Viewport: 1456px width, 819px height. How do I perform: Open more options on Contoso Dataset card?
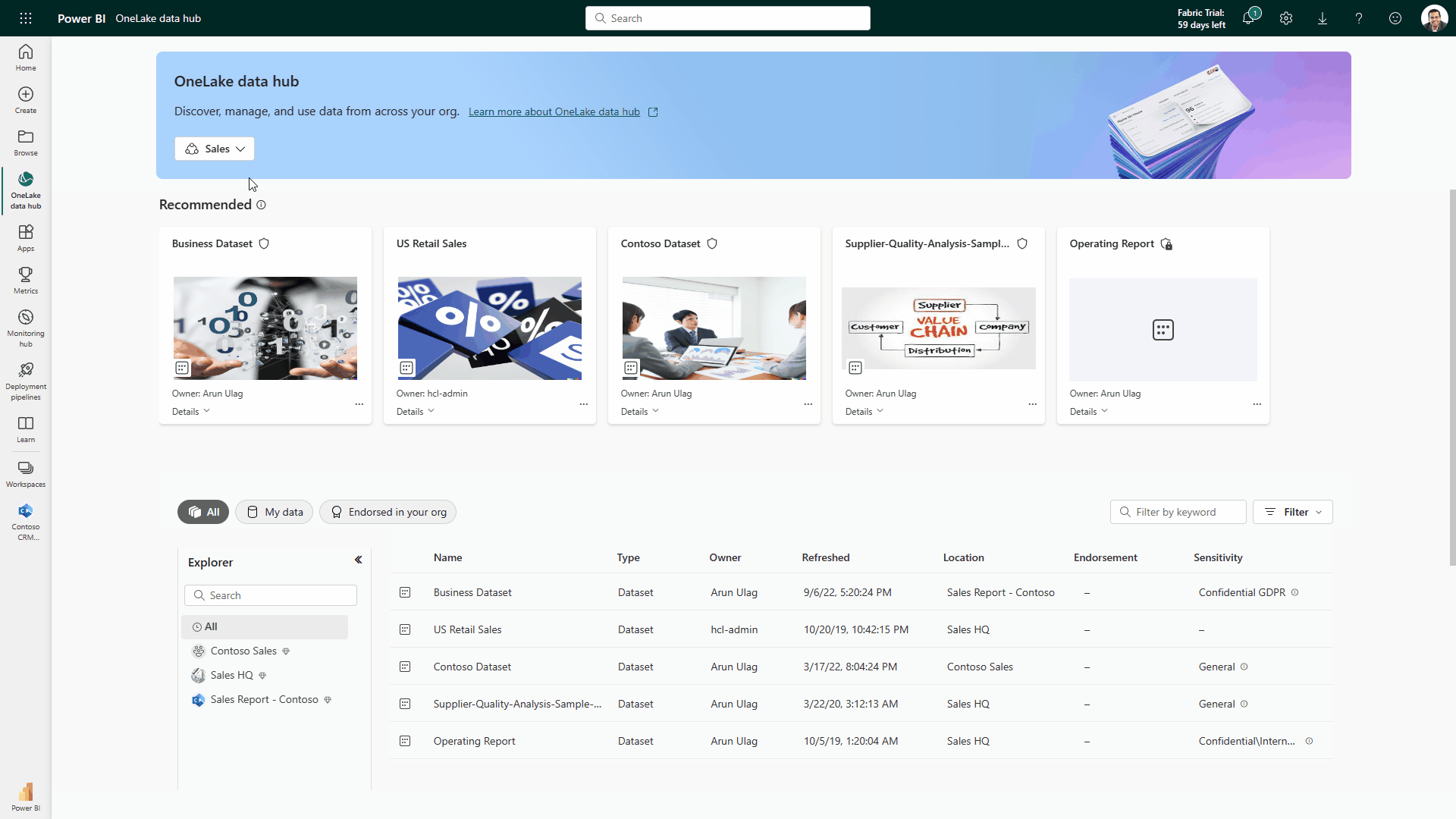[x=808, y=404]
